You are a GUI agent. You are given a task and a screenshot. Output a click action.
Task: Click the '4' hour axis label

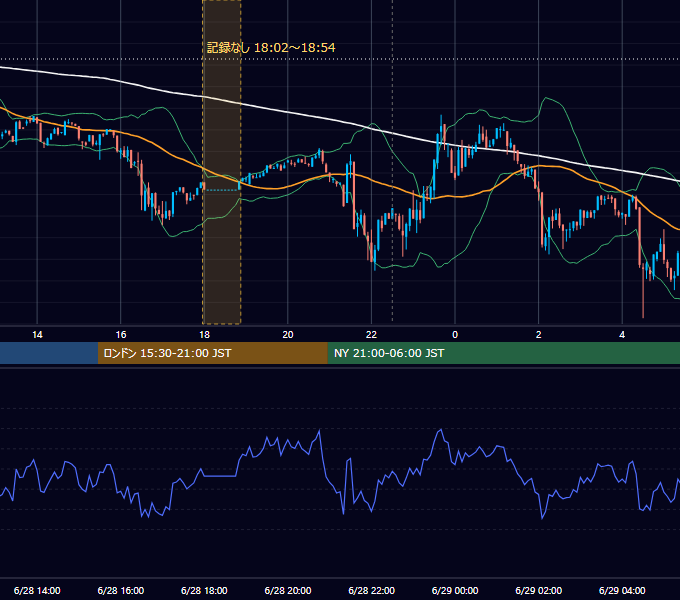(x=622, y=335)
